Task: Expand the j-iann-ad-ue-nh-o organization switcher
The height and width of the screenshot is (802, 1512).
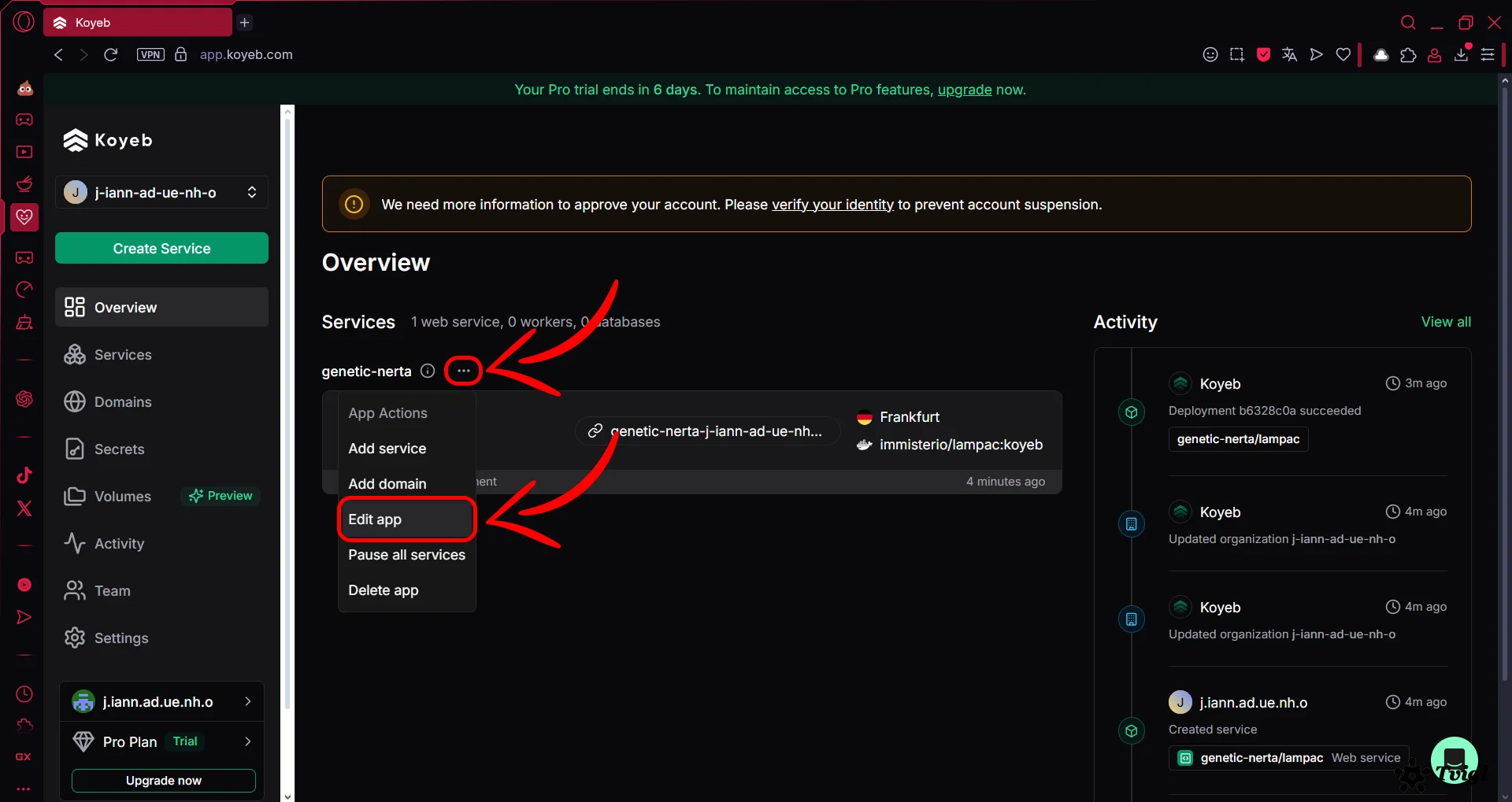Action: (x=161, y=192)
